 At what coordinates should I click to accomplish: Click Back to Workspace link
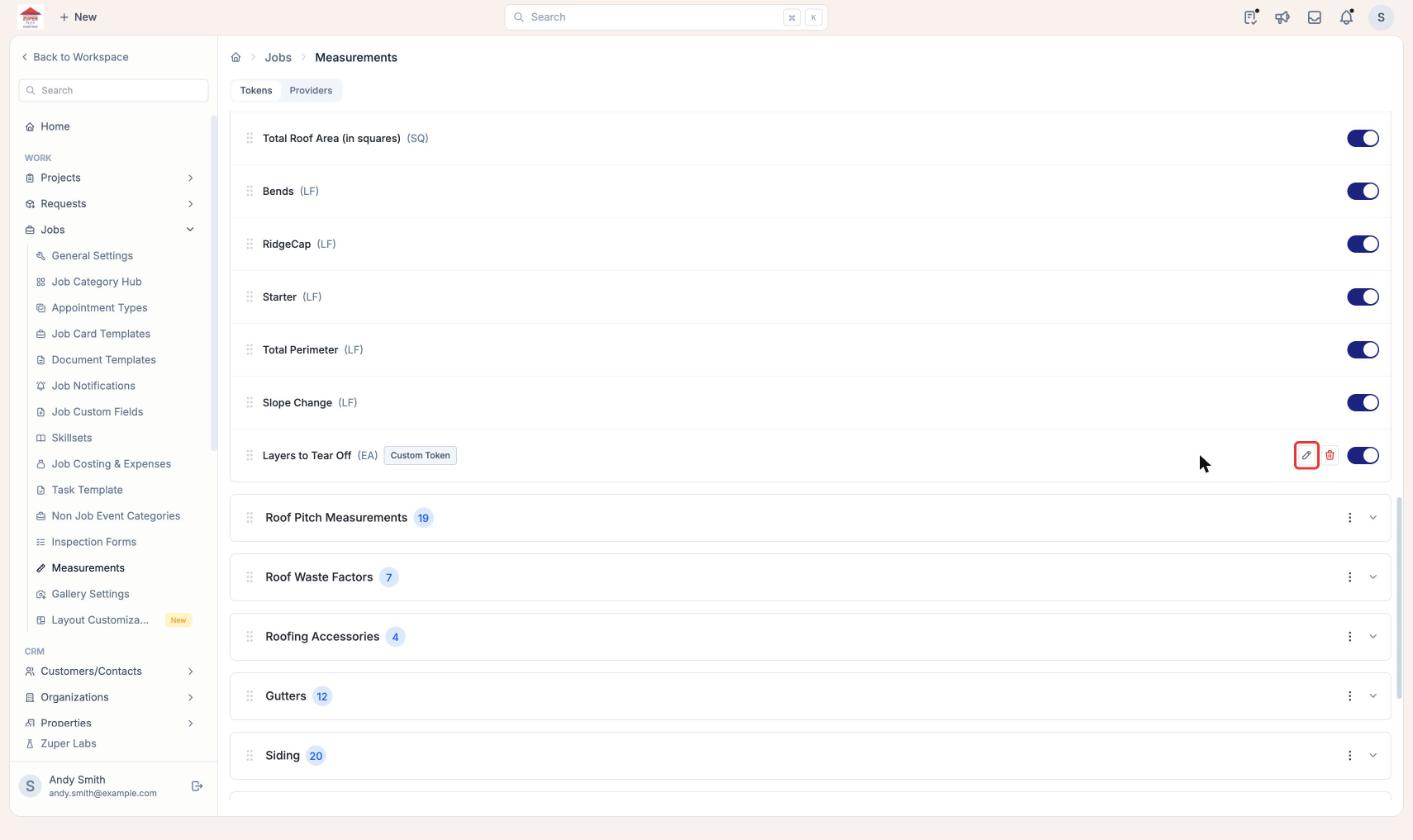tap(75, 57)
